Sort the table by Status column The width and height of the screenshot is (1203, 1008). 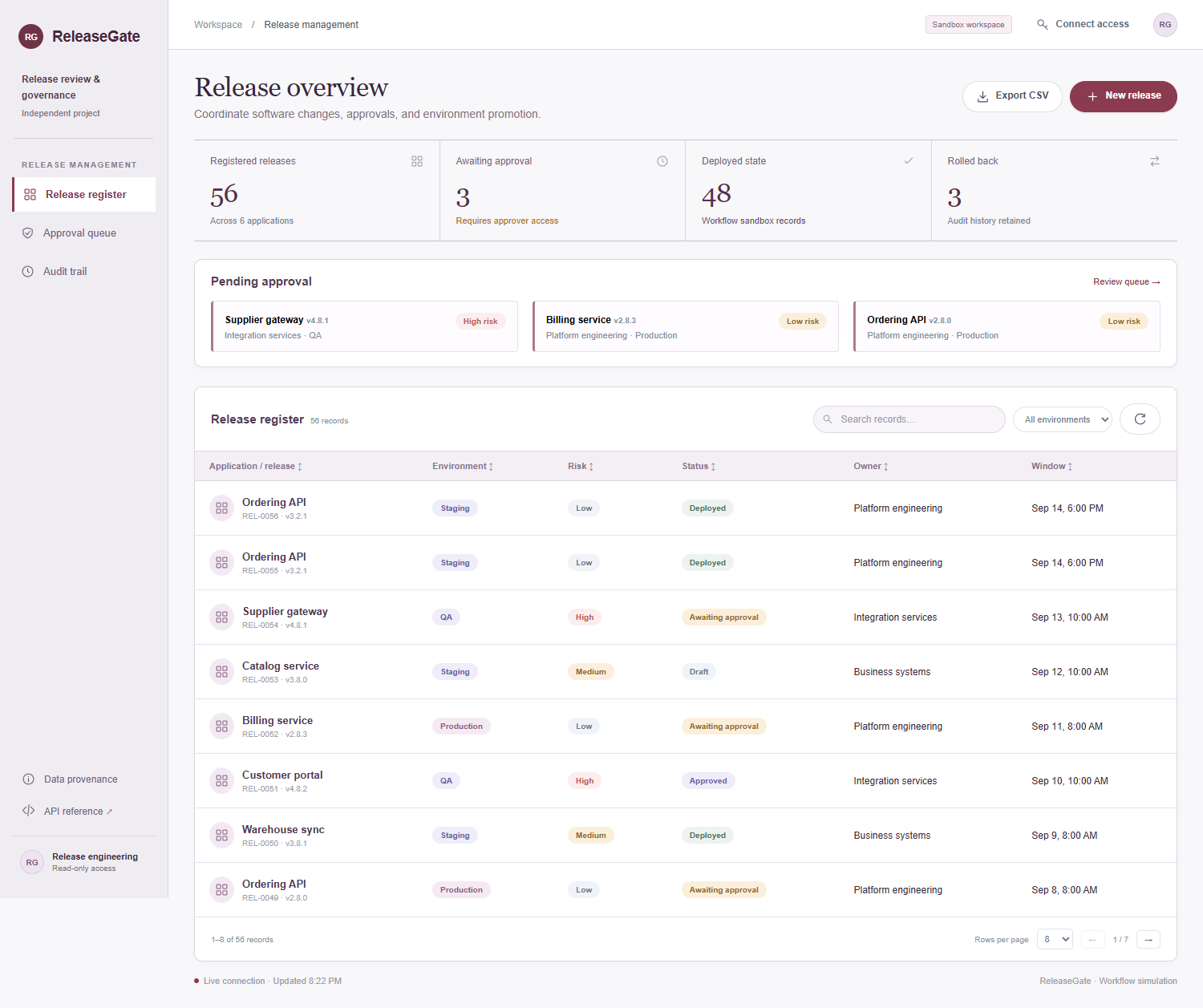point(699,466)
